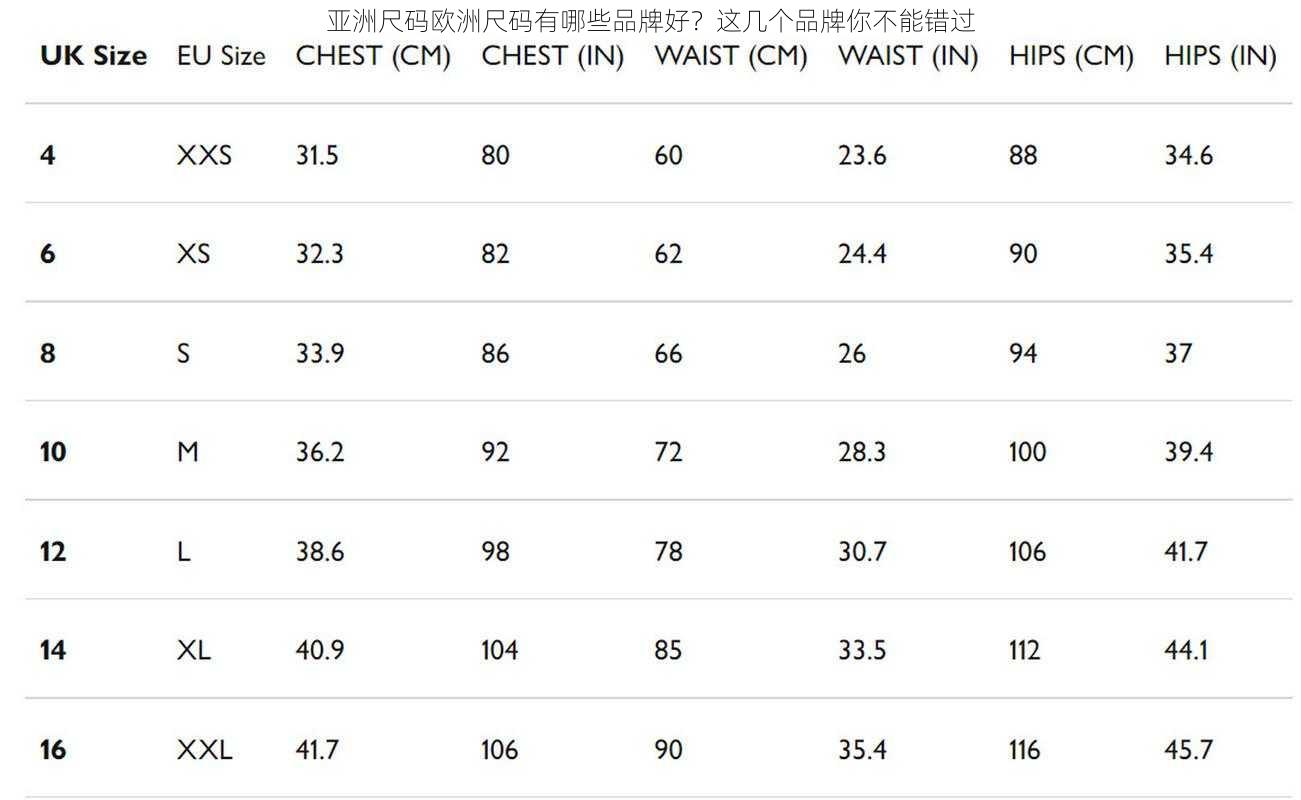Select the XXS size cell
The image size is (1301, 800).
click(x=204, y=155)
